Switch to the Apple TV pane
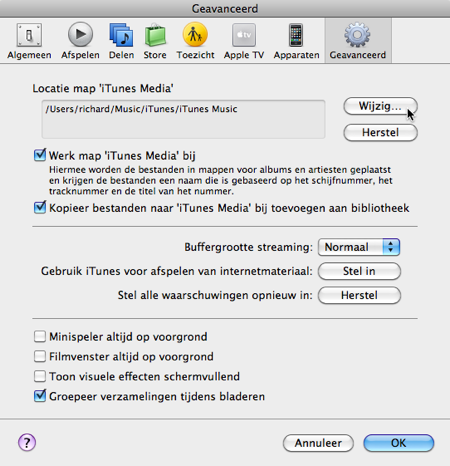This screenshot has height=466, width=450. (244, 41)
